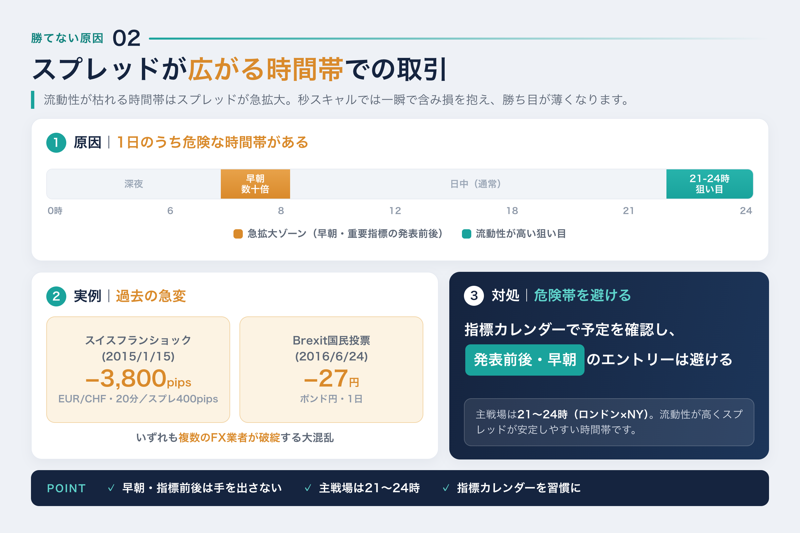Click the orange legend swatch for 急拡大ゾーン

238,234
